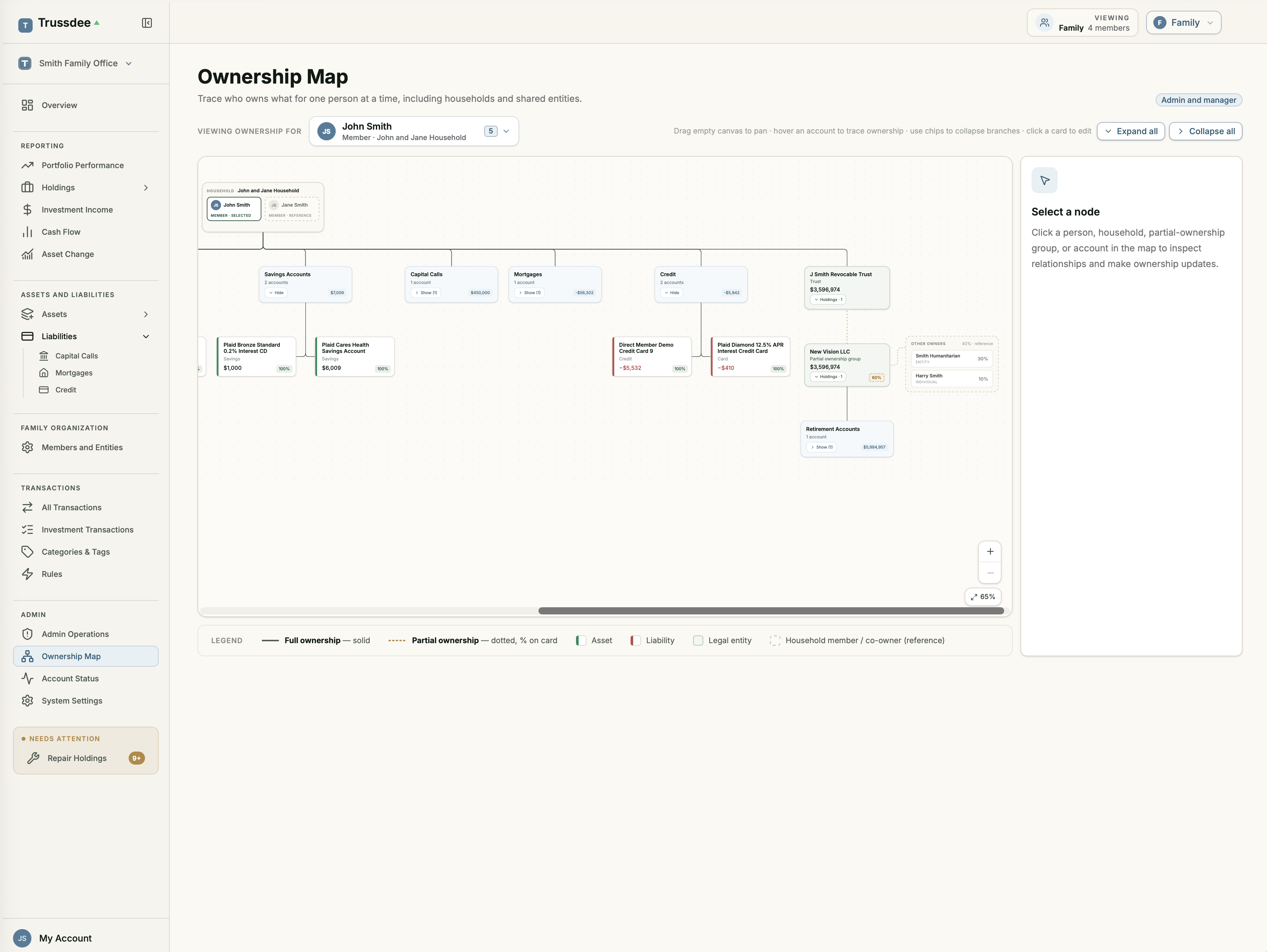The width and height of the screenshot is (1267, 952).
Task: Expand the Holdings submenu chevron
Action: [x=146, y=187]
